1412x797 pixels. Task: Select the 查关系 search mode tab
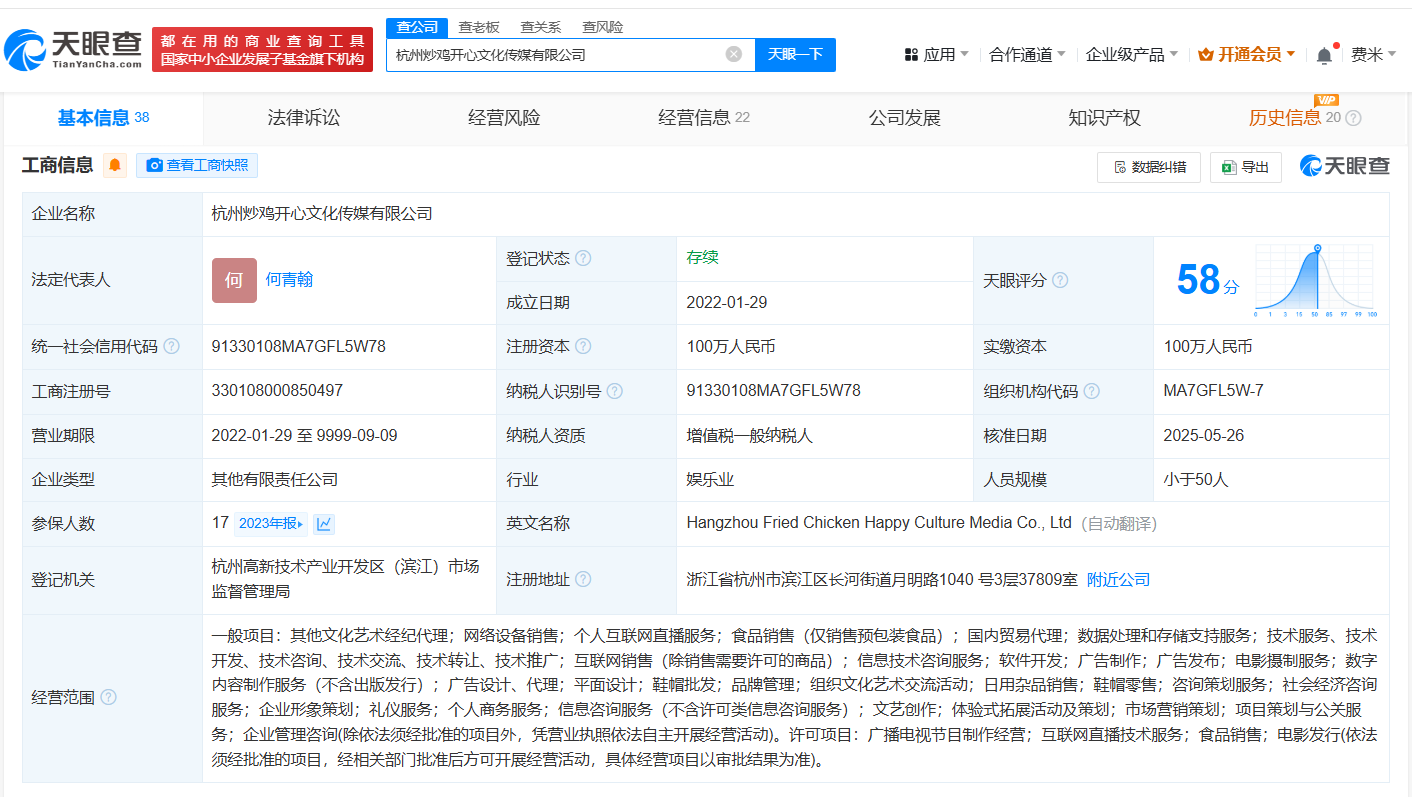tap(541, 27)
